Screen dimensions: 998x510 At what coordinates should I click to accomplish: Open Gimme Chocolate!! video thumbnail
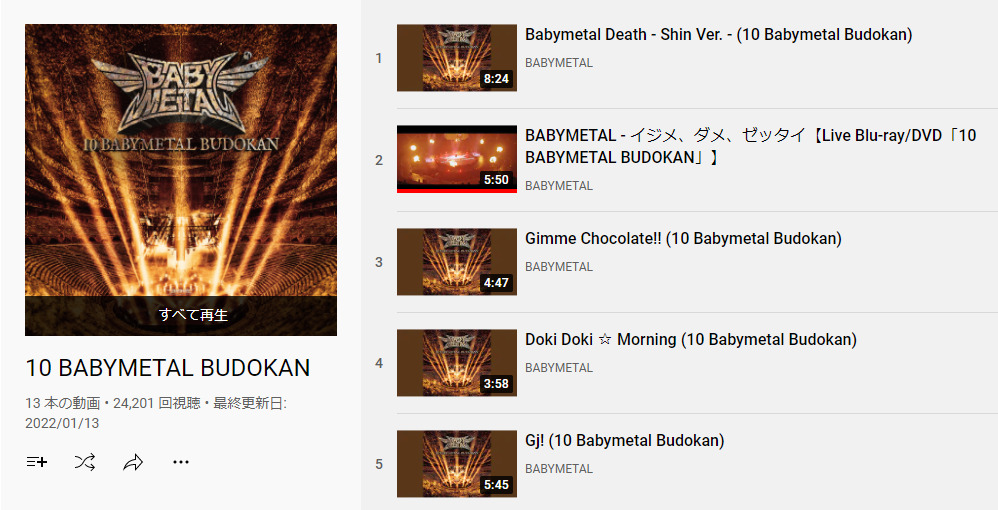[457, 262]
